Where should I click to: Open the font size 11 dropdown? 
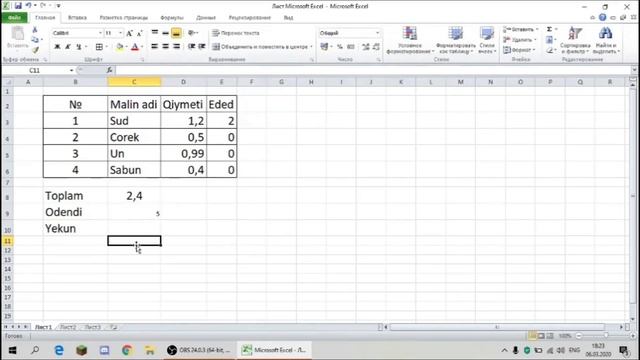coord(120,33)
